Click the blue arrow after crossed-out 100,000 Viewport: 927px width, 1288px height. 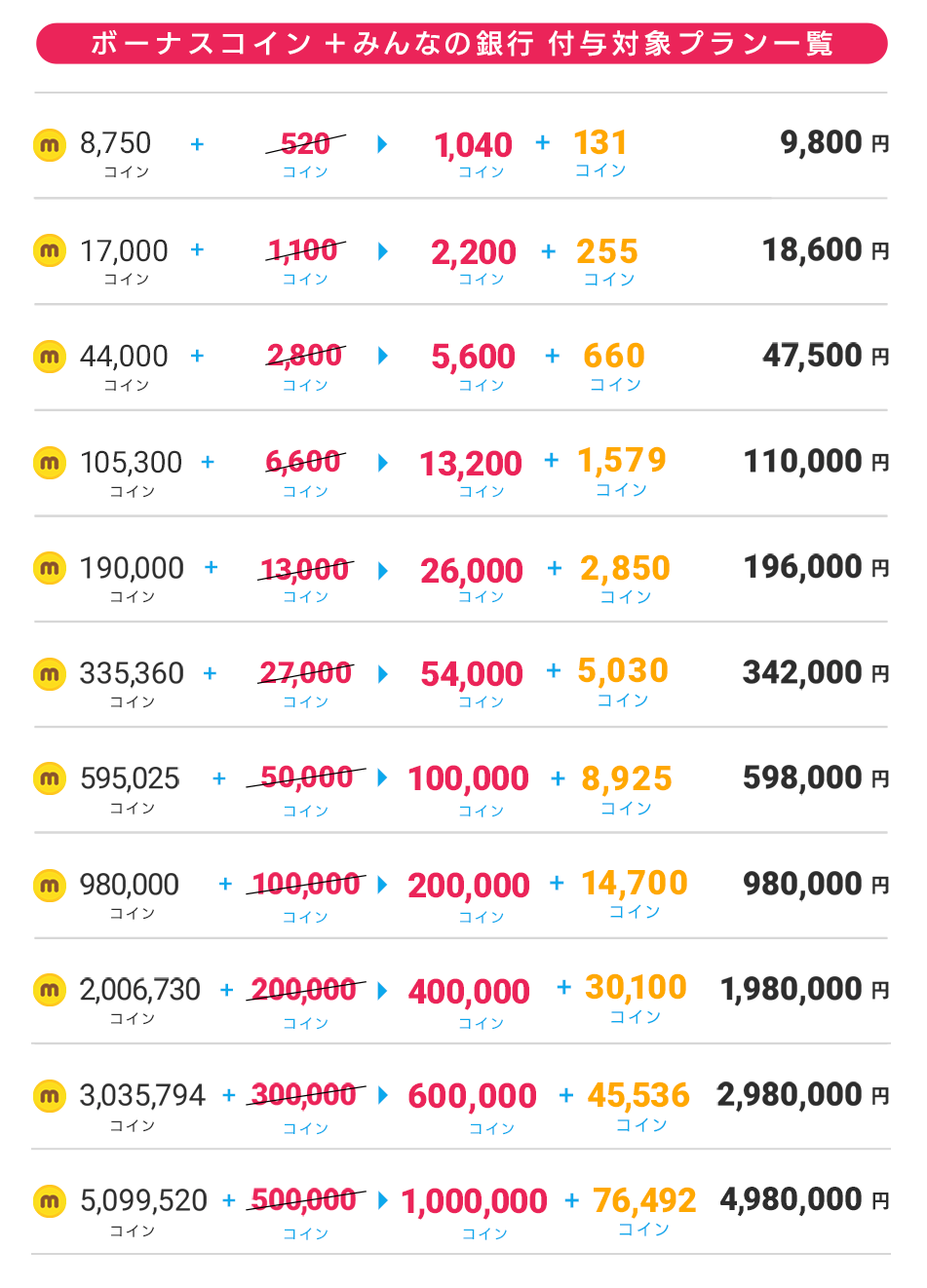(382, 885)
